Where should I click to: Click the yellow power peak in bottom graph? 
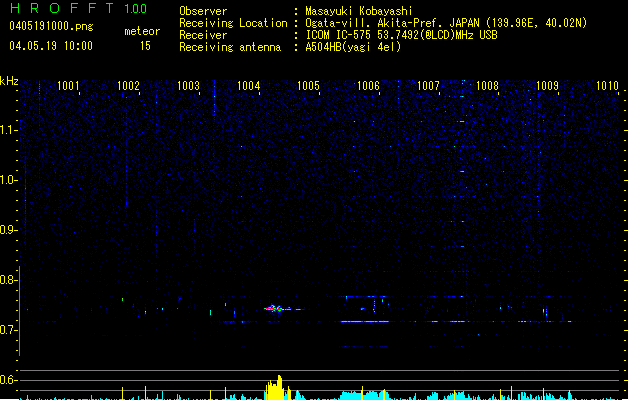tap(276, 388)
